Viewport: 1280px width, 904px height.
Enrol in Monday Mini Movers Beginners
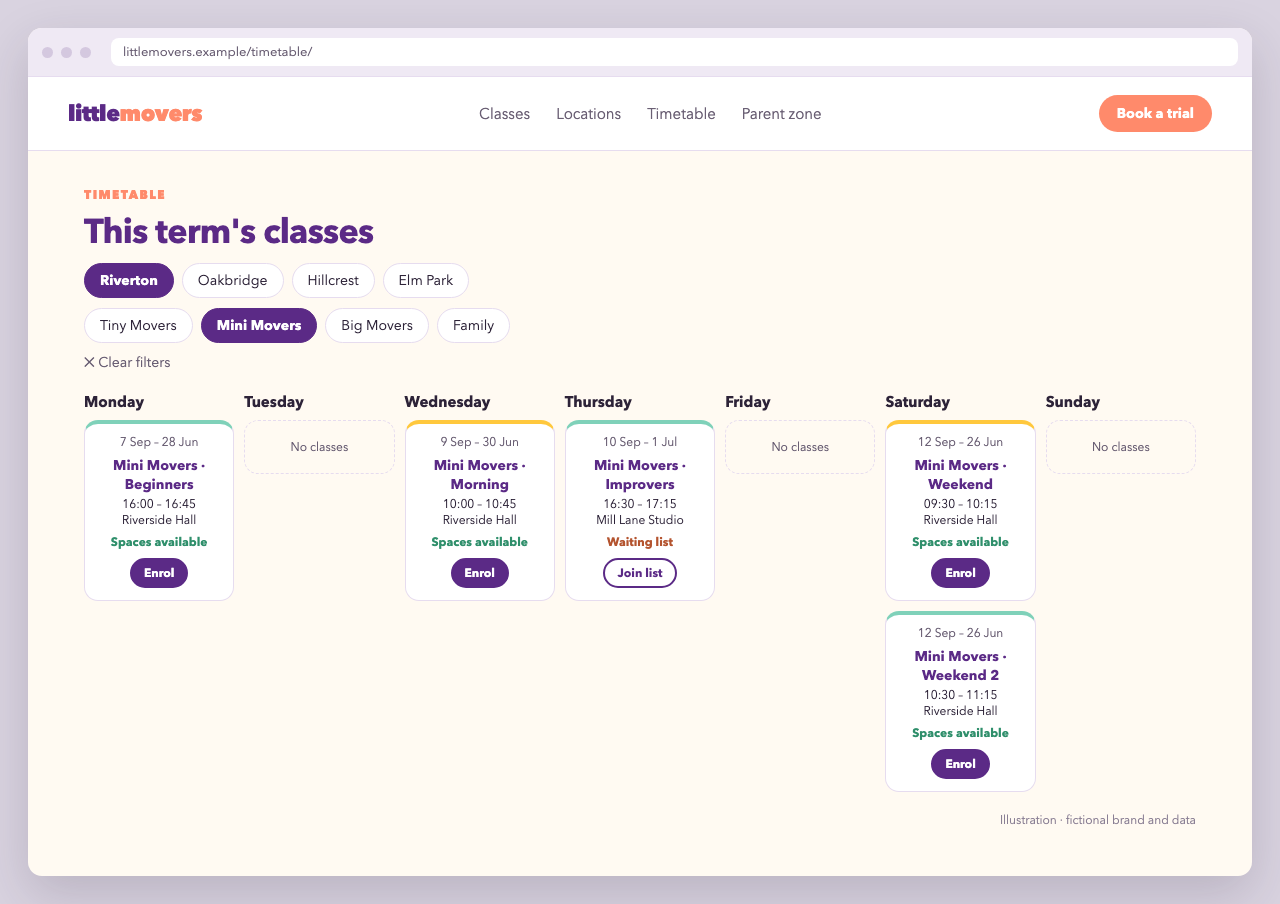tap(159, 573)
